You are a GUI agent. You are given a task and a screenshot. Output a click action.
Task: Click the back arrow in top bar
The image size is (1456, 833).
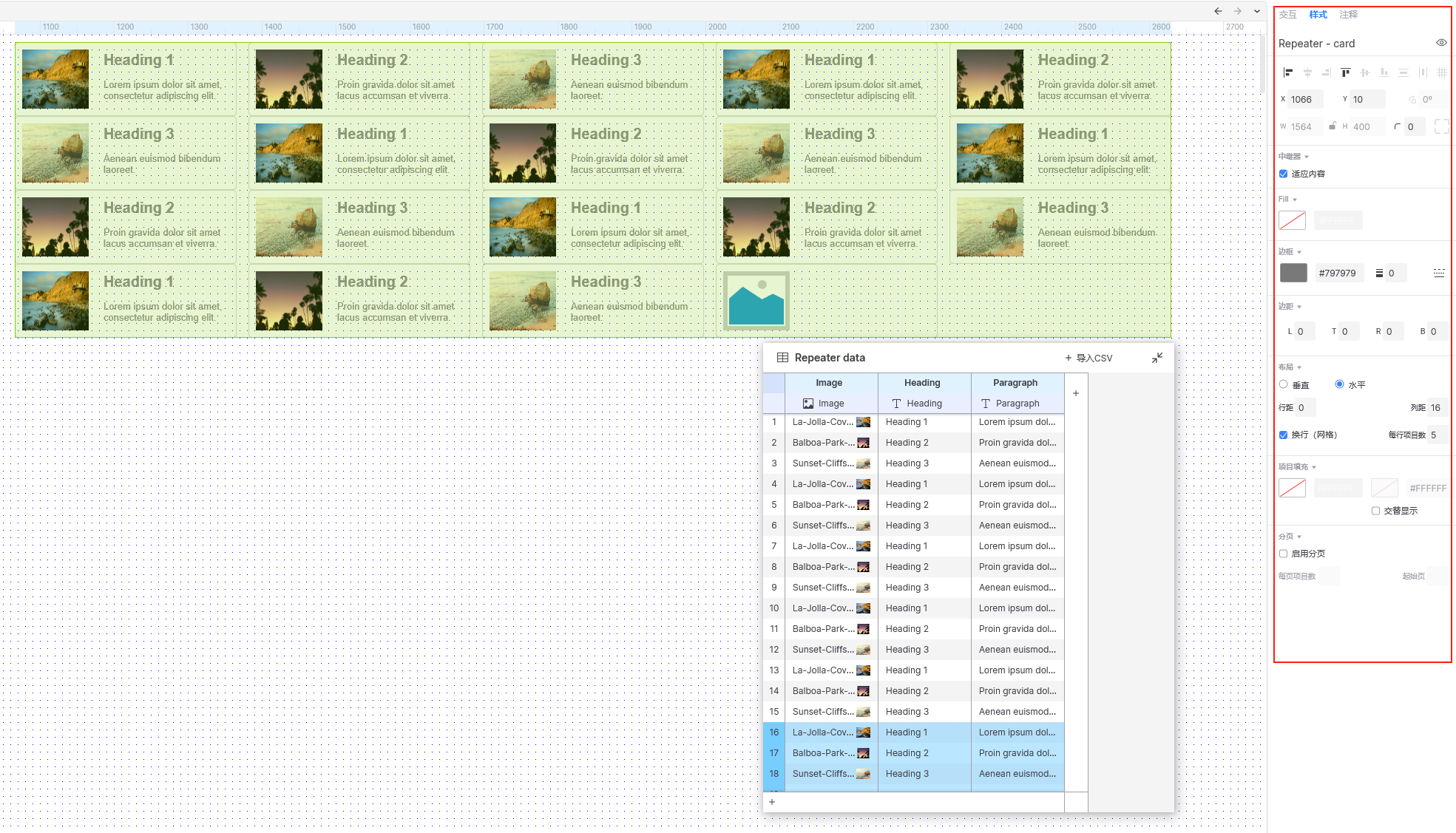[1218, 11]
